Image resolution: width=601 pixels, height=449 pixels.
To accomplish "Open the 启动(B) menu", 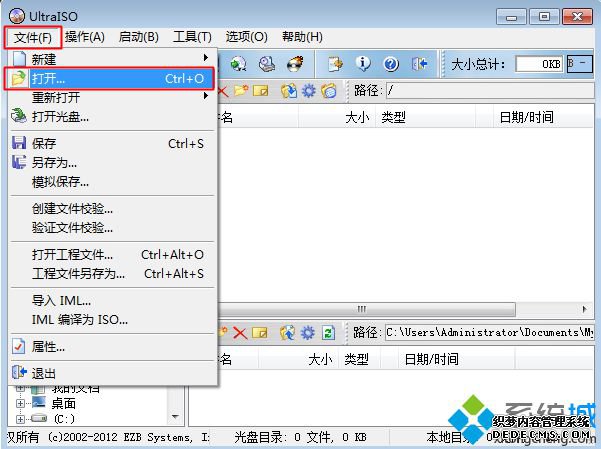I will tap(138, 37).
